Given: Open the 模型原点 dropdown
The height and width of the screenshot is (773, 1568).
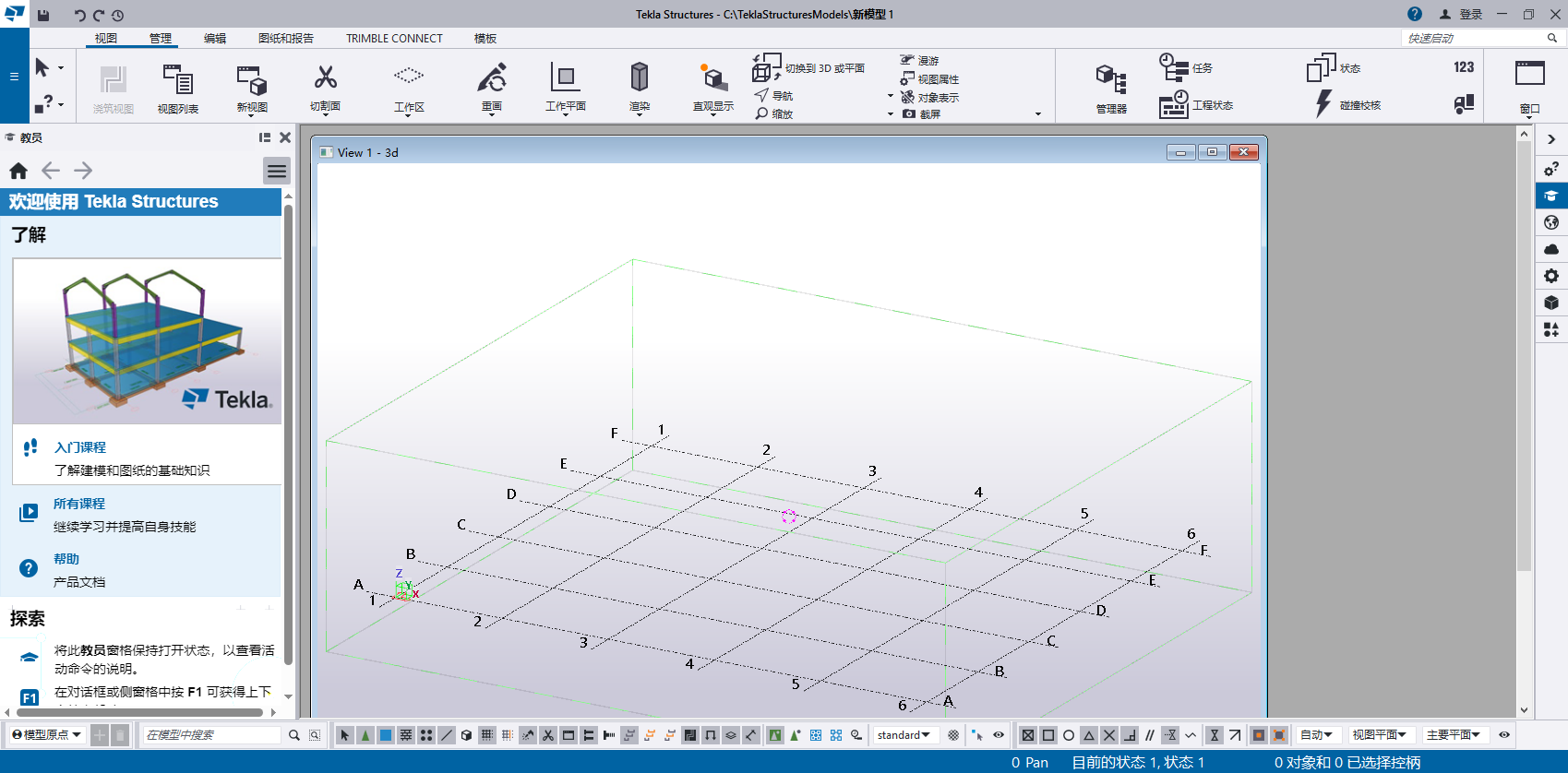Looking at the screenshot, I should [x=46, y=735].
